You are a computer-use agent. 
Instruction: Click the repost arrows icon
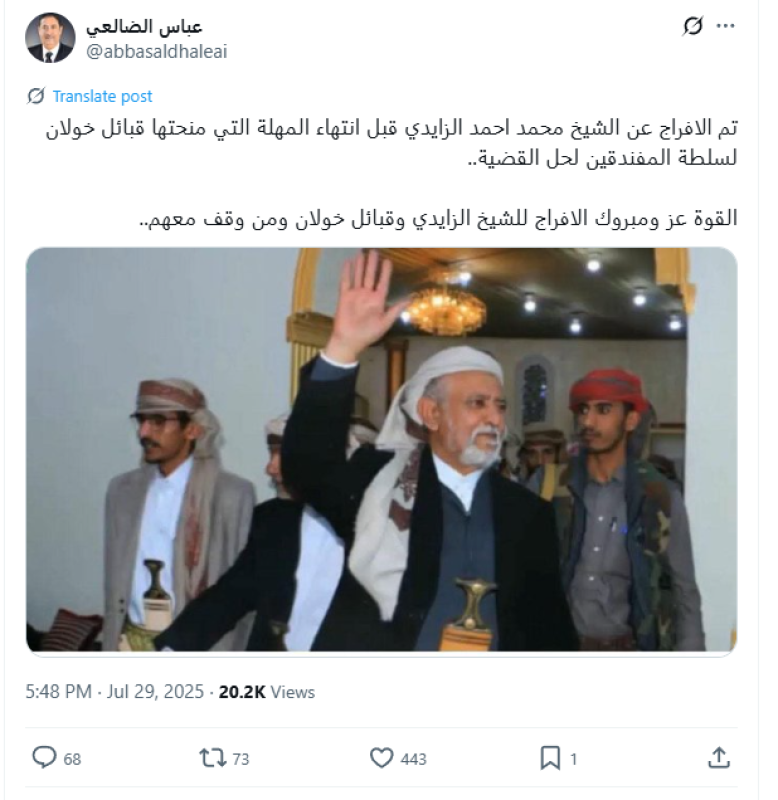212,758
